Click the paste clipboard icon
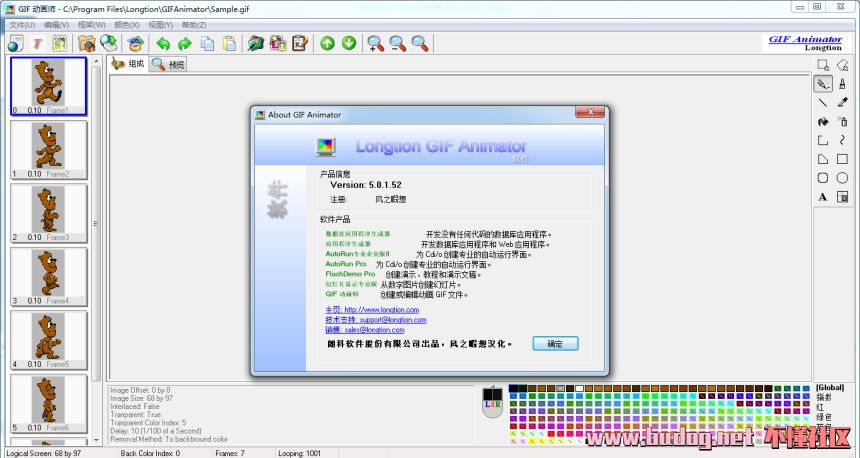 [230, 43]
